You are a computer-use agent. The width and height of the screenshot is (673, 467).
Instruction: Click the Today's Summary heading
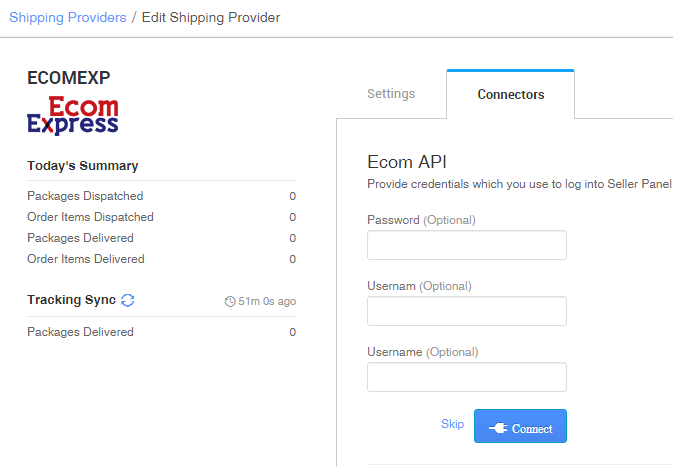click(x=82, y=165)
